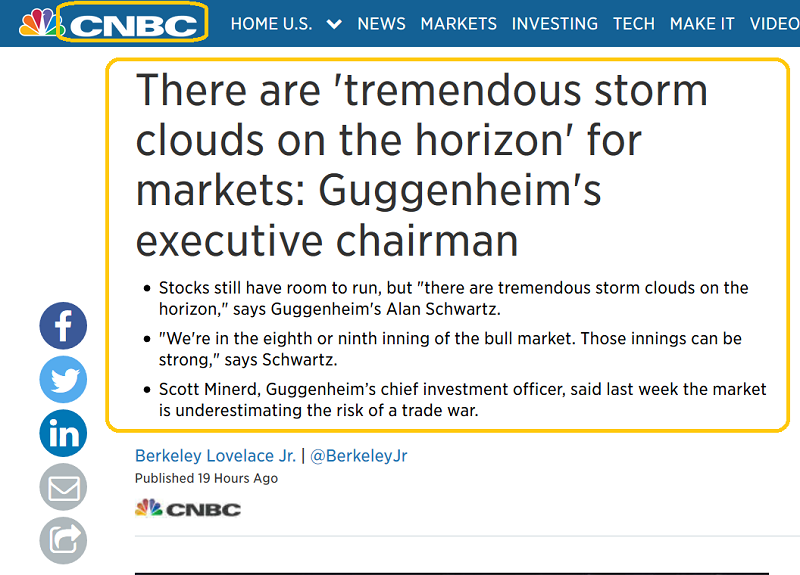800x575 pixels.
Task: Open the INVESTING section
Action: coord(555,24)
